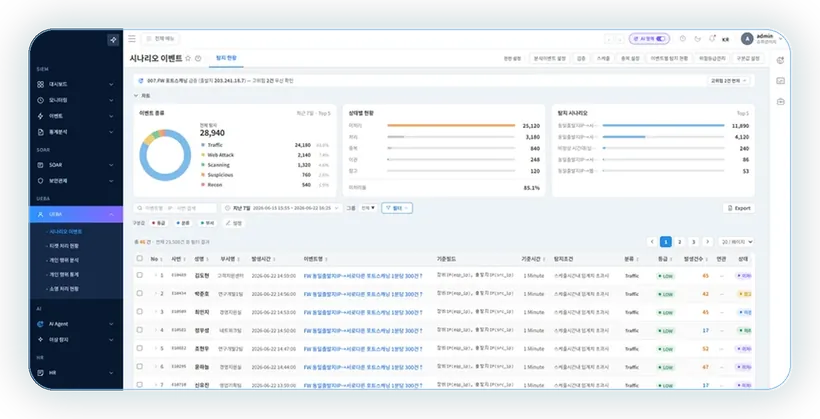Viewport: 820px width, 419px height.
Task: Click the HR sidebar icon
Action: (x=40, y=373)
